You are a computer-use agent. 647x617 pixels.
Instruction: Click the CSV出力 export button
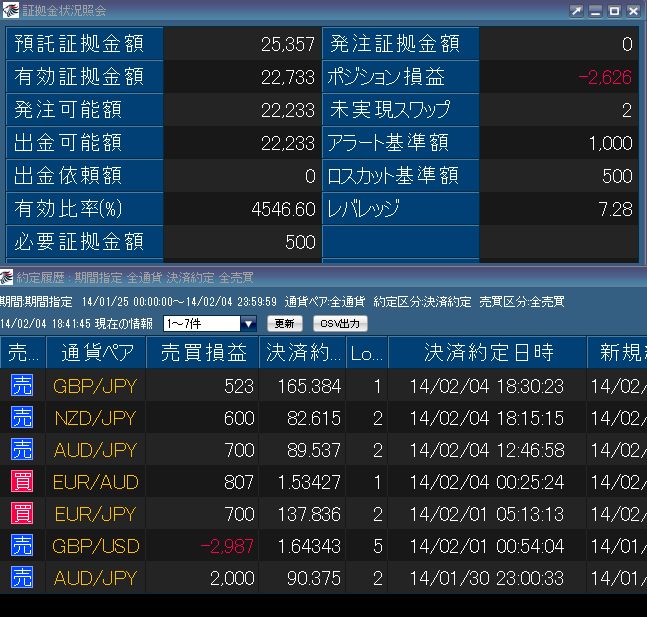[340, 324]
